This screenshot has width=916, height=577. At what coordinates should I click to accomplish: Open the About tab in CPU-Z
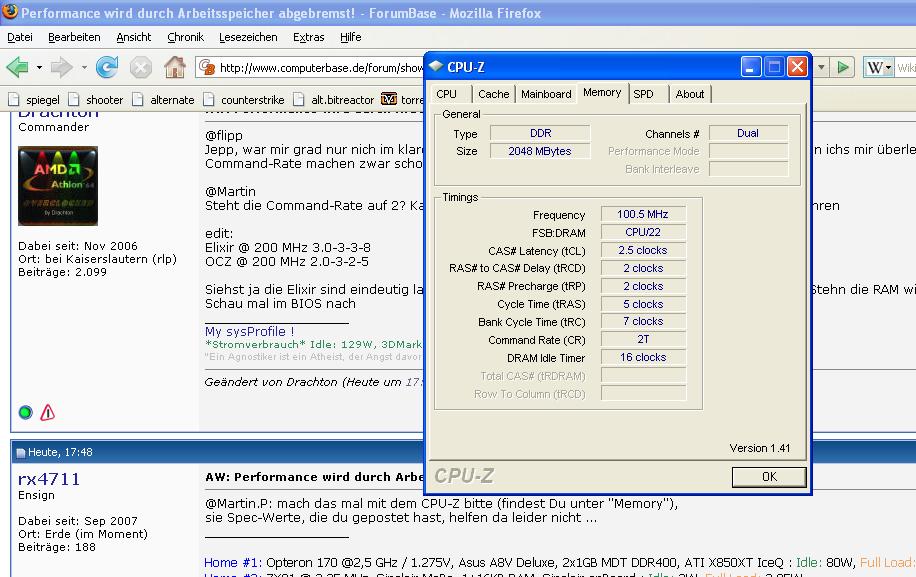(x=690, y=94)
